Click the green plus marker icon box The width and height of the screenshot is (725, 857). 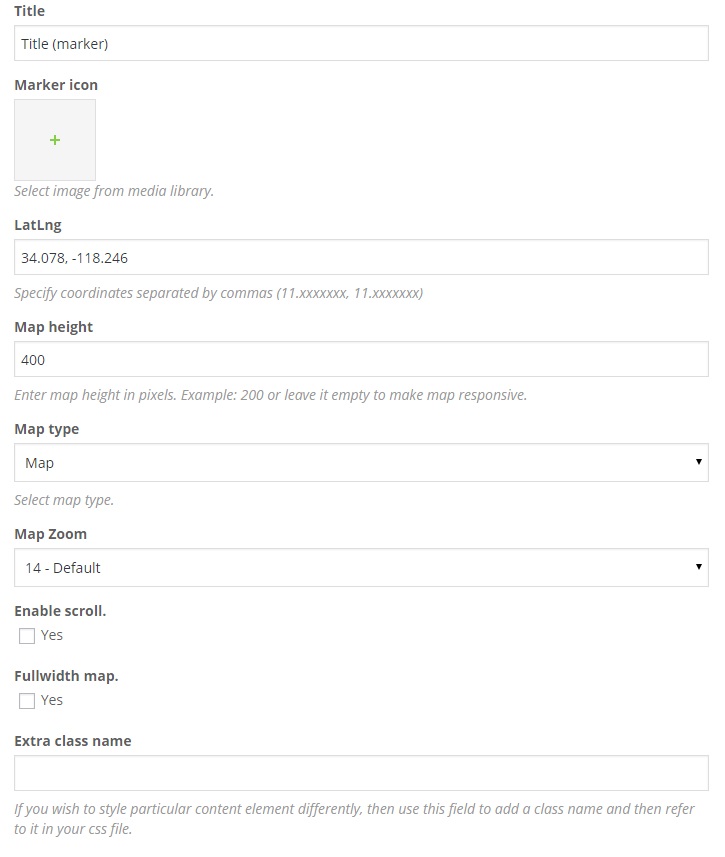55,140
